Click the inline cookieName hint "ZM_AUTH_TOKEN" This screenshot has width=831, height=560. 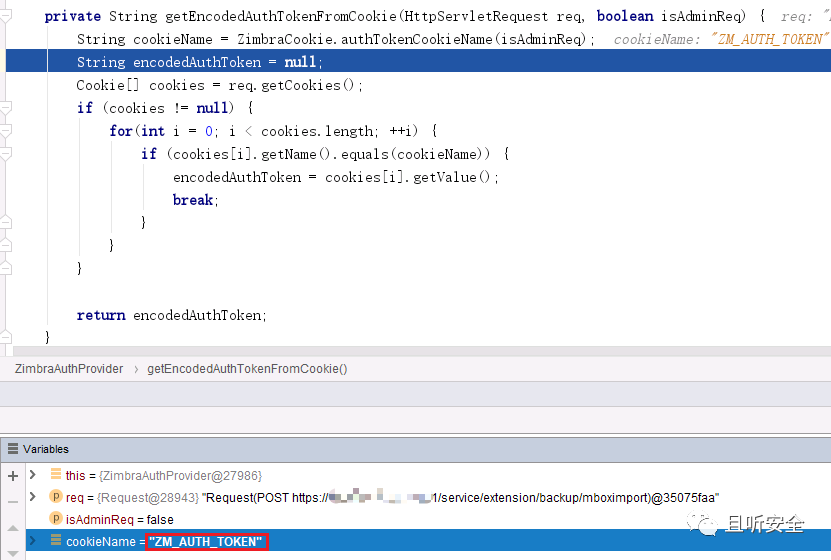click(769, 39)
